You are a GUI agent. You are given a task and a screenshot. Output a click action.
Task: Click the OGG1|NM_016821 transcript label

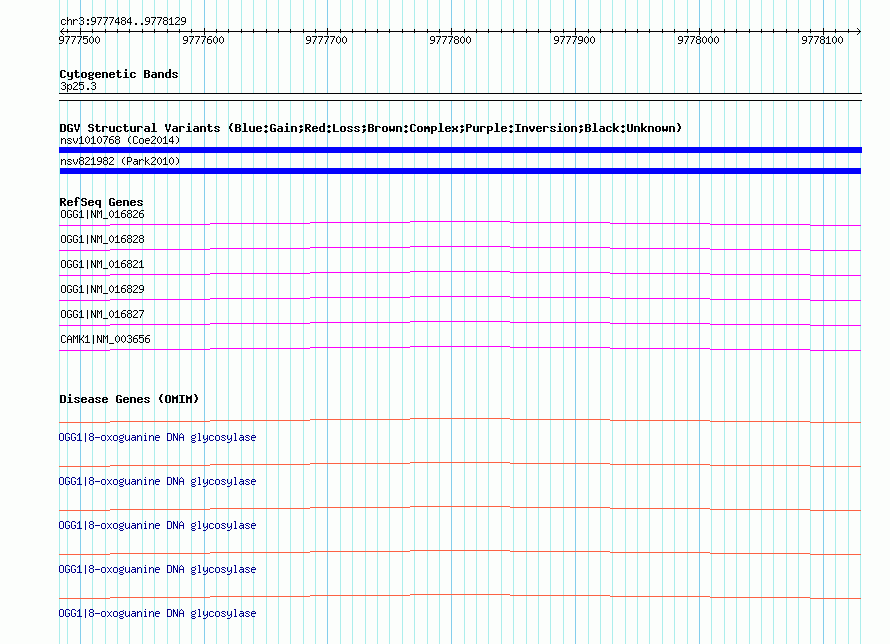click(x=102, y=264)
